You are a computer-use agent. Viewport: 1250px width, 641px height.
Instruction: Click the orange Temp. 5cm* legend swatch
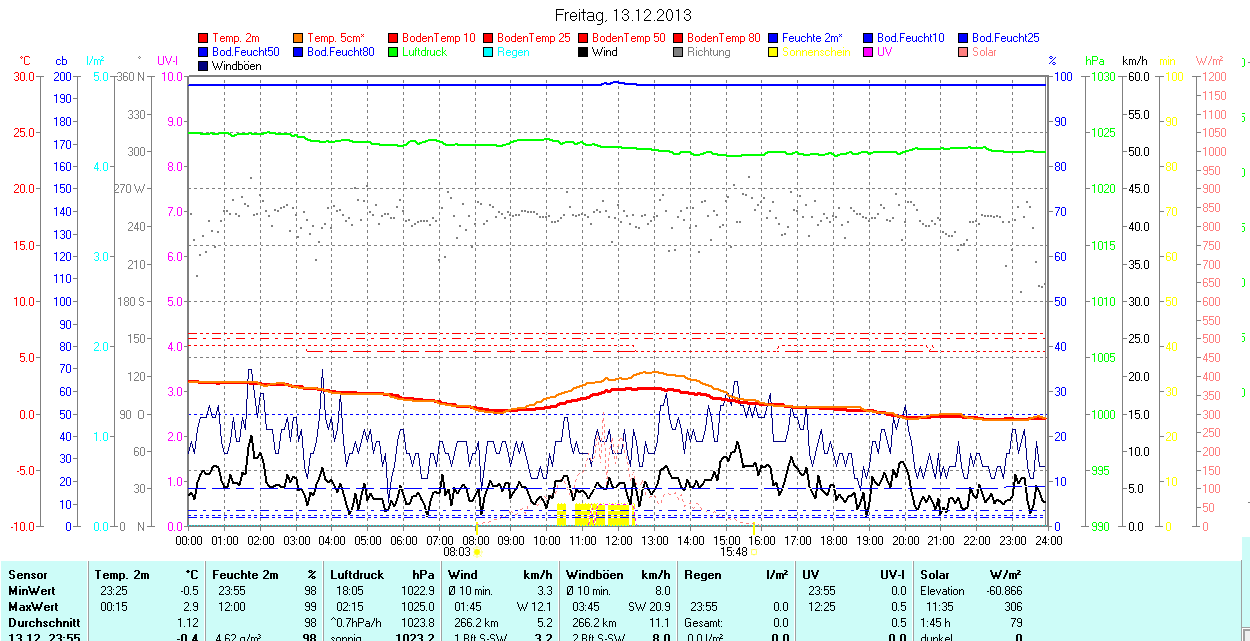click(x=298, y=38)
